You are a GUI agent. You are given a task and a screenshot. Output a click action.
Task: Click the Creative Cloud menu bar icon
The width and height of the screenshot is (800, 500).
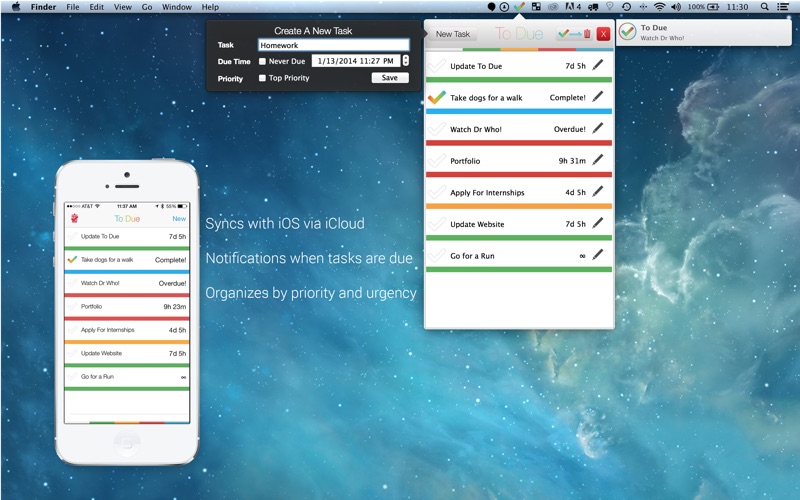[553, 7]
